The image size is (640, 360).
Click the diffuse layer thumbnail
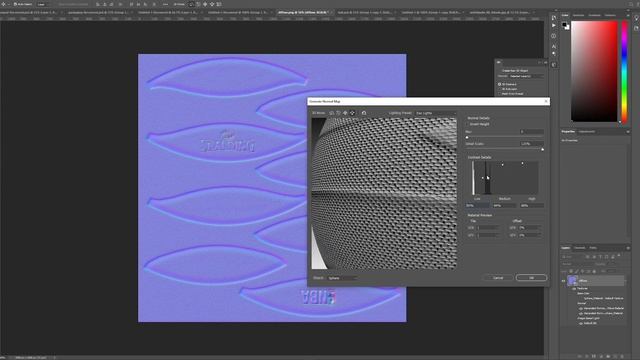coord(572,280)
